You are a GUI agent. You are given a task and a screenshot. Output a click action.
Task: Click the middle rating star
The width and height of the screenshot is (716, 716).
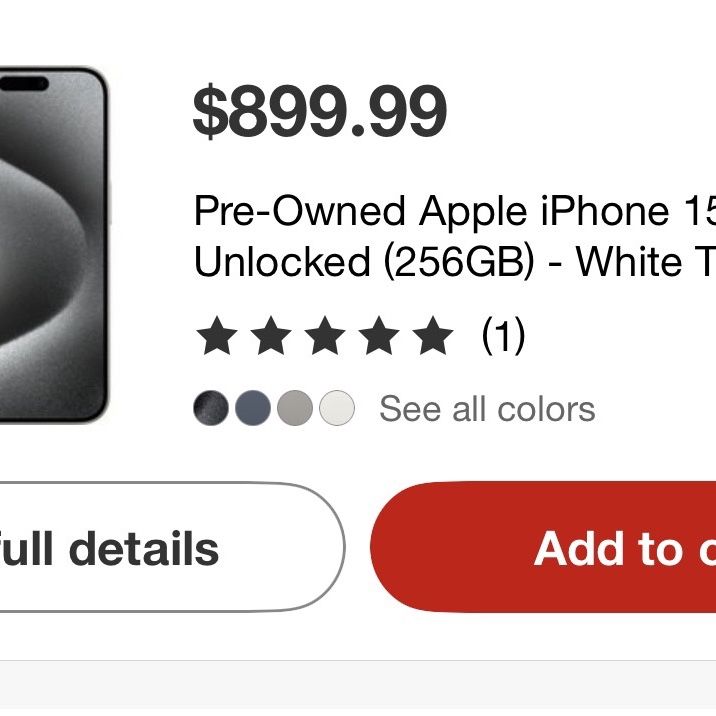(x=325, y=336)
